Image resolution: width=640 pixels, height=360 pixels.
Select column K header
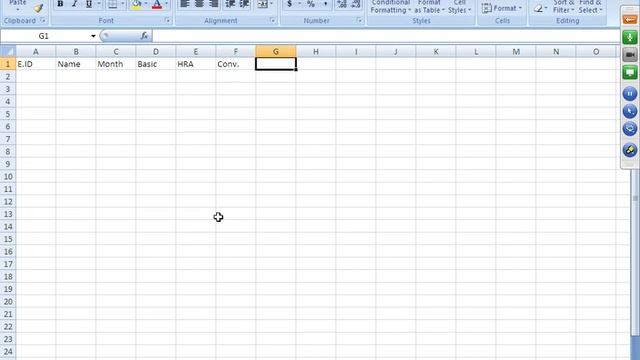436,51
